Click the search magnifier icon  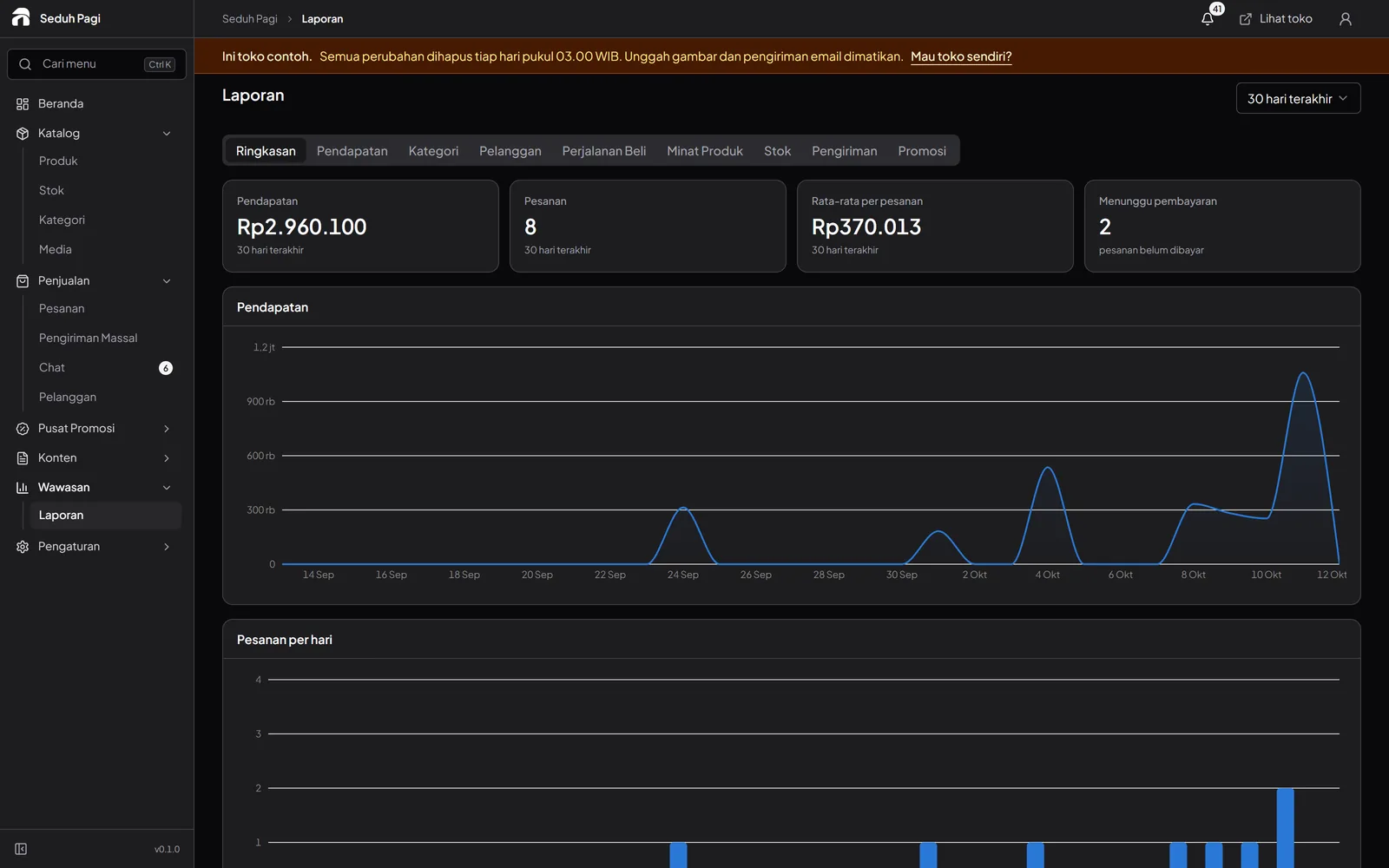tap(25, 64)
